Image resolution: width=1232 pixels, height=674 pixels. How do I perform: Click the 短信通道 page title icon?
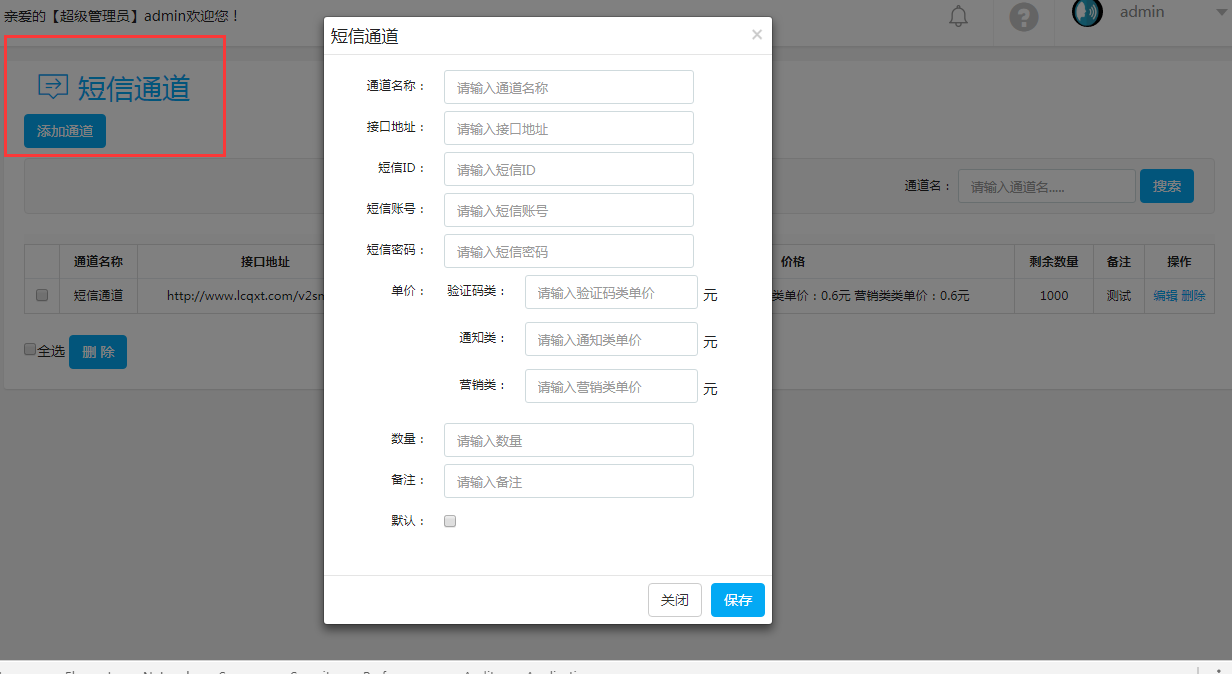(53, 87)
